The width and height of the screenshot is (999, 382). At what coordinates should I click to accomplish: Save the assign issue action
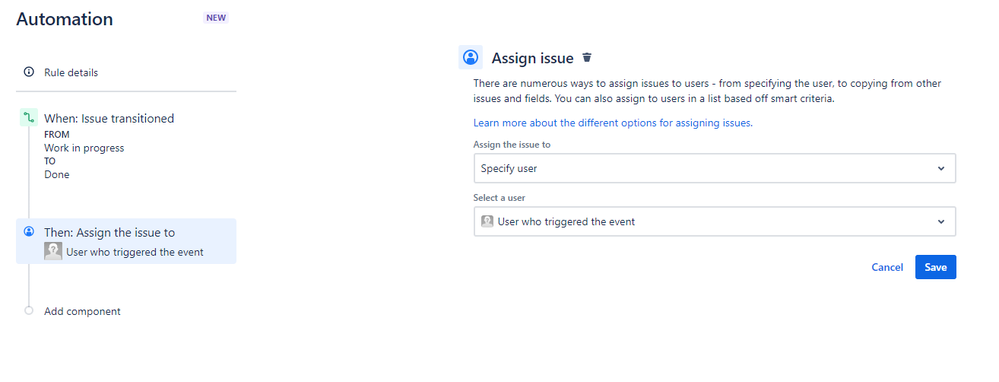(x=935, y=267)
